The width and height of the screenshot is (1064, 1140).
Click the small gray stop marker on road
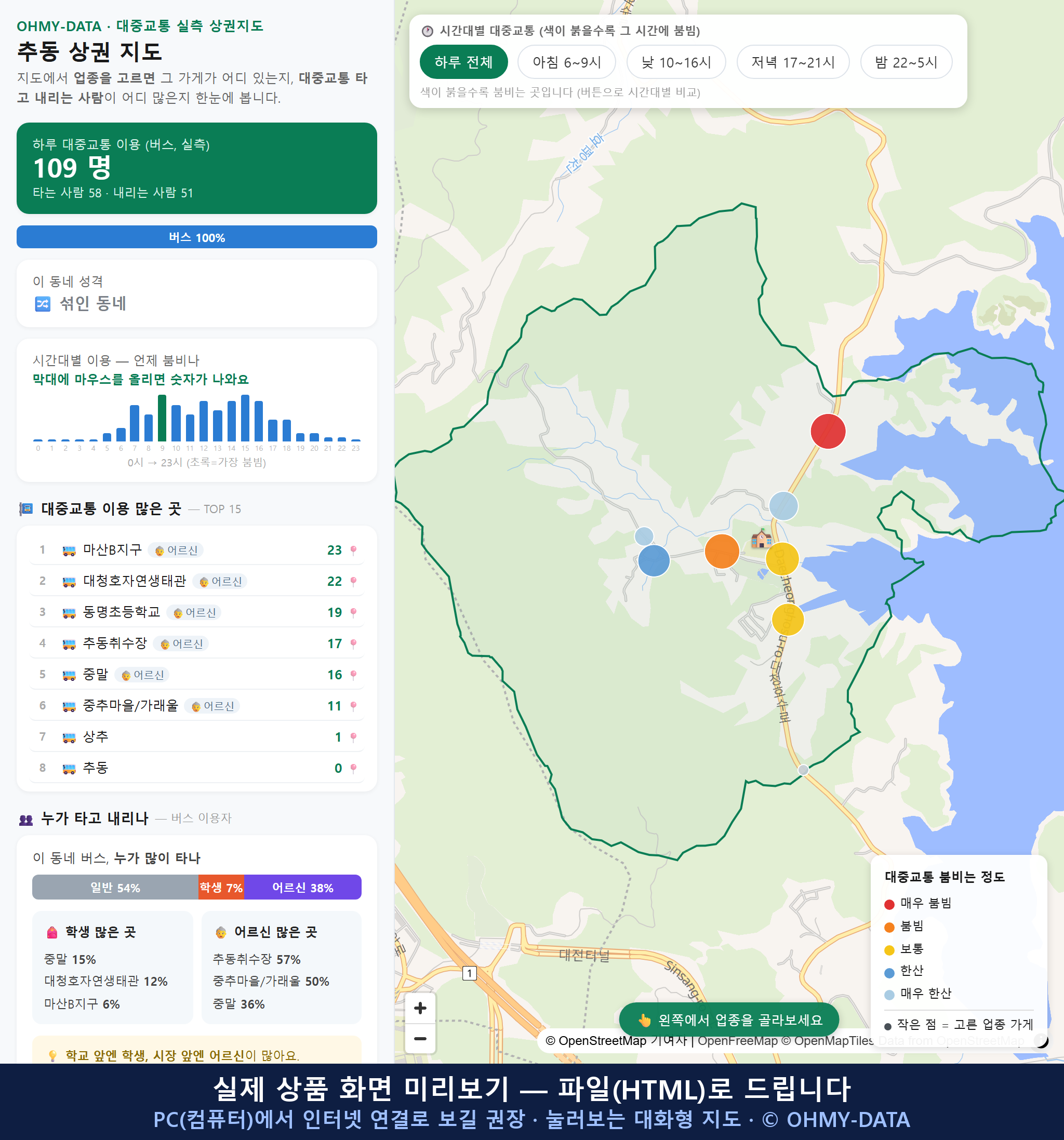803,770
